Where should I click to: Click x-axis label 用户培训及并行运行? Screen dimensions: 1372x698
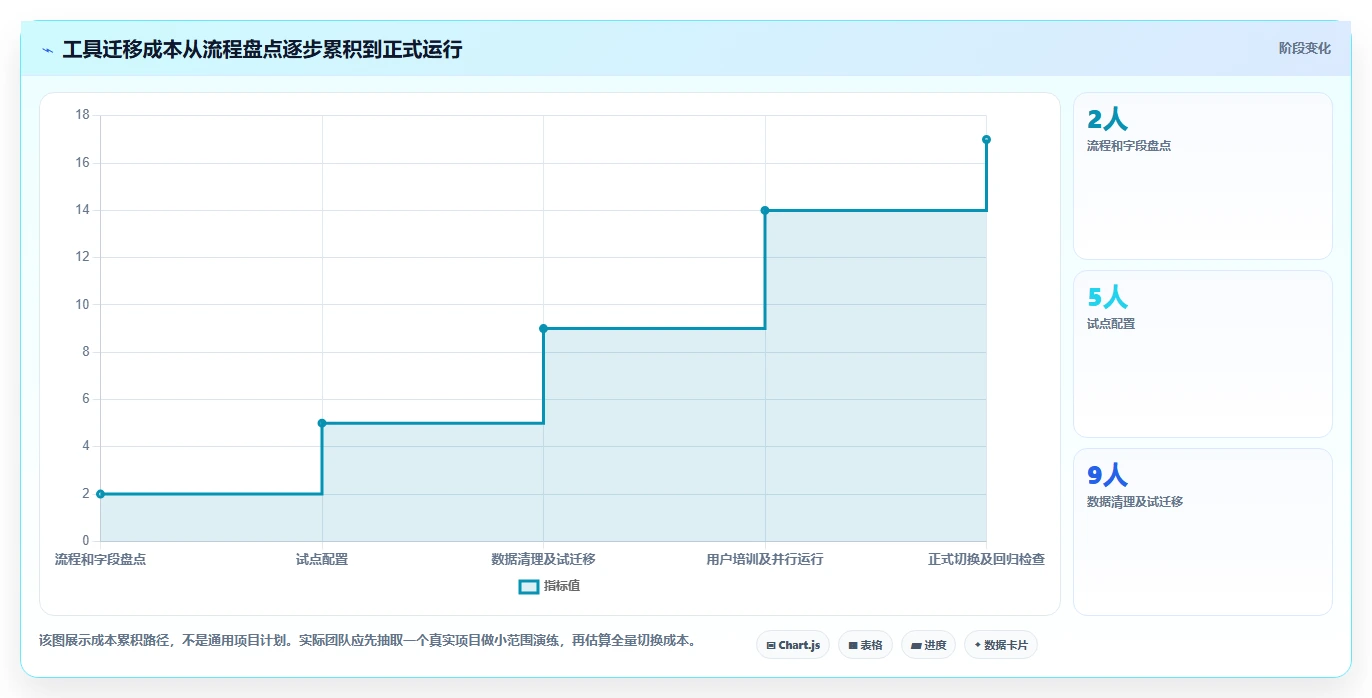(x=765, y=559)
